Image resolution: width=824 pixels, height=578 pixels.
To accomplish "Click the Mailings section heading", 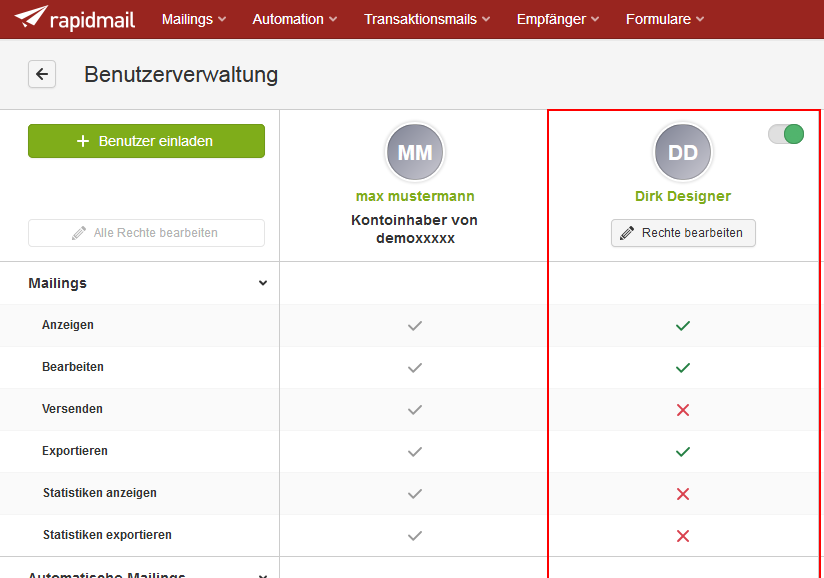I will click(57, 283).
